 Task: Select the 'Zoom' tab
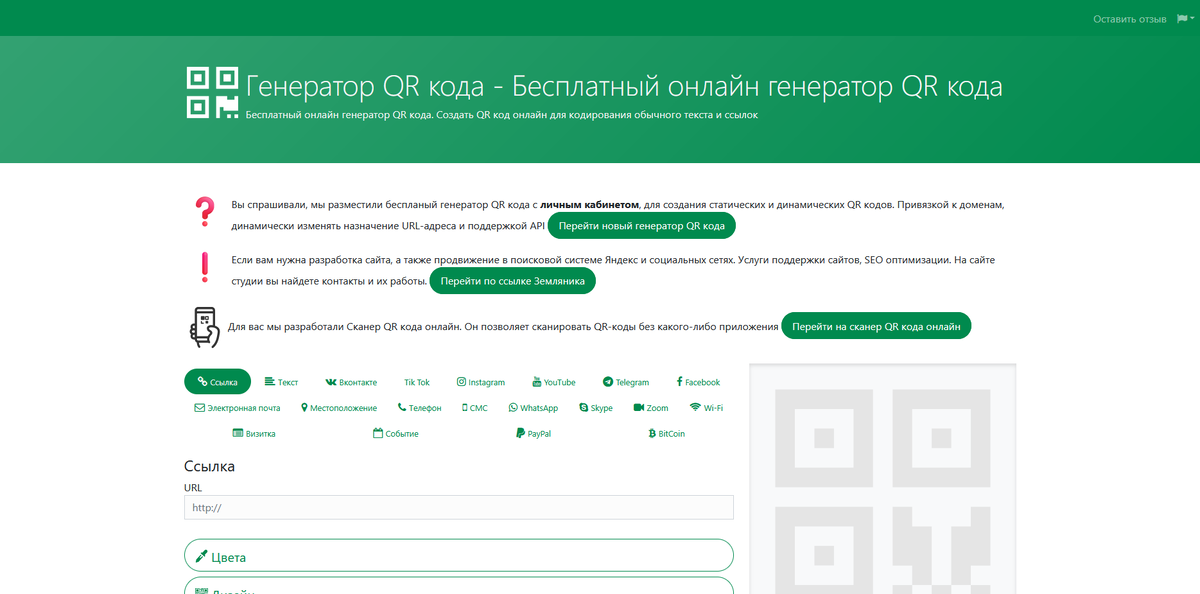[x=651, y=408]
